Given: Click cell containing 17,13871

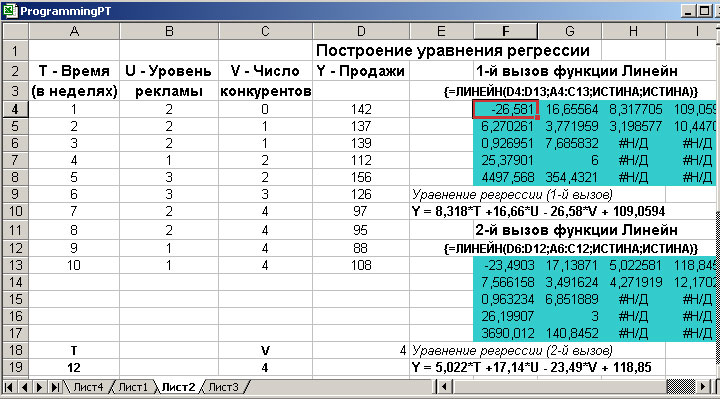Looking at the screenshot, I should (569, 265).
